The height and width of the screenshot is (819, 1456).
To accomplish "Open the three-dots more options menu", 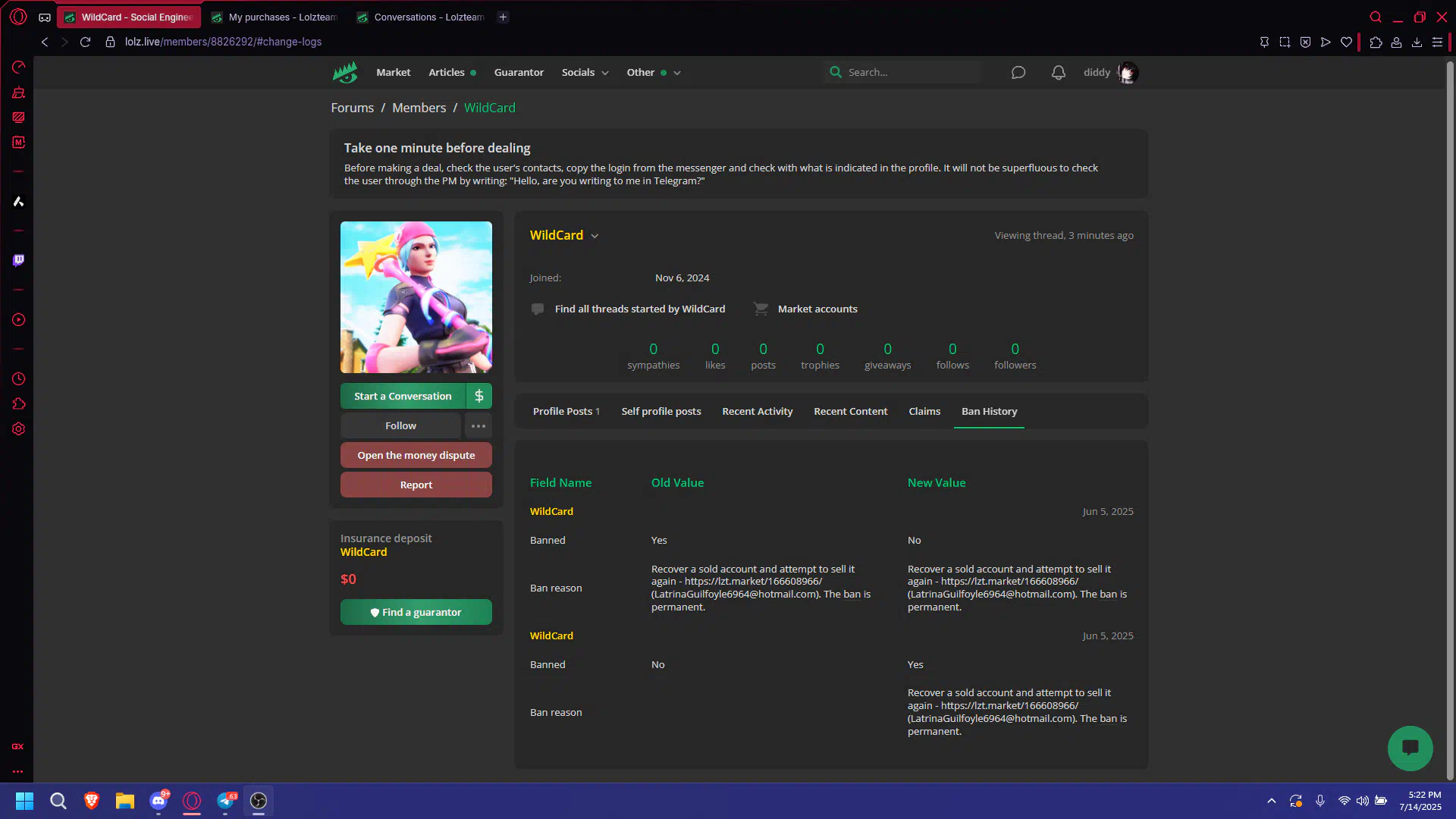I will (x=479, y=425).
